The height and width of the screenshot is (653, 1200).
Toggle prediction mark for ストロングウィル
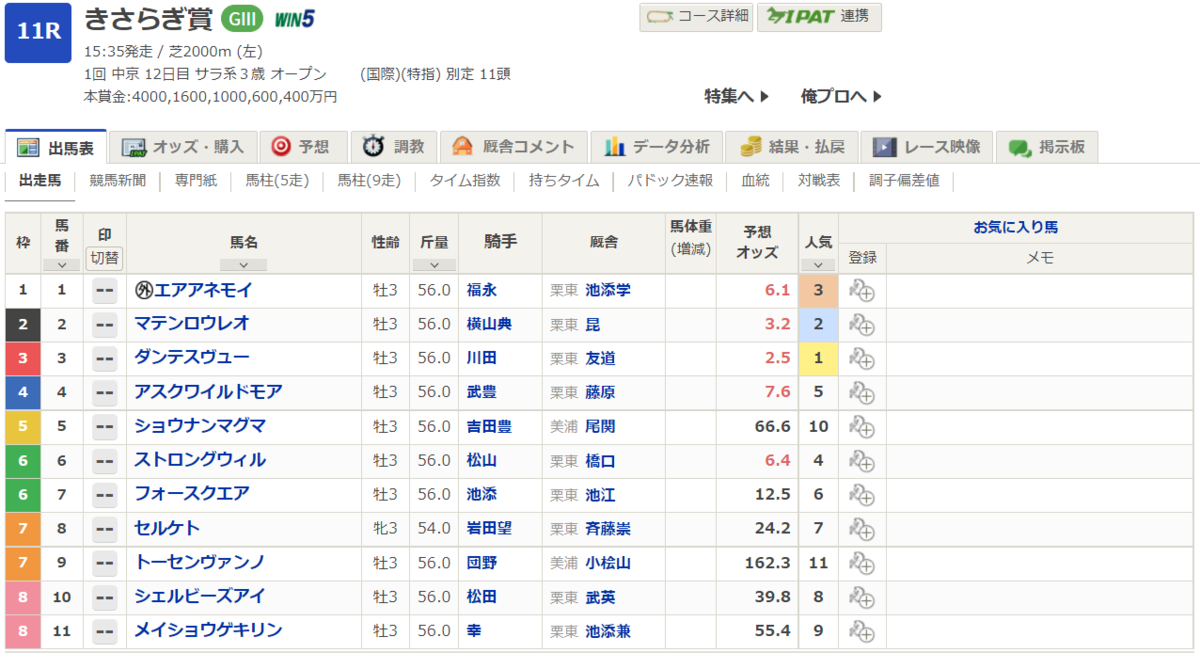coord(105,461)
